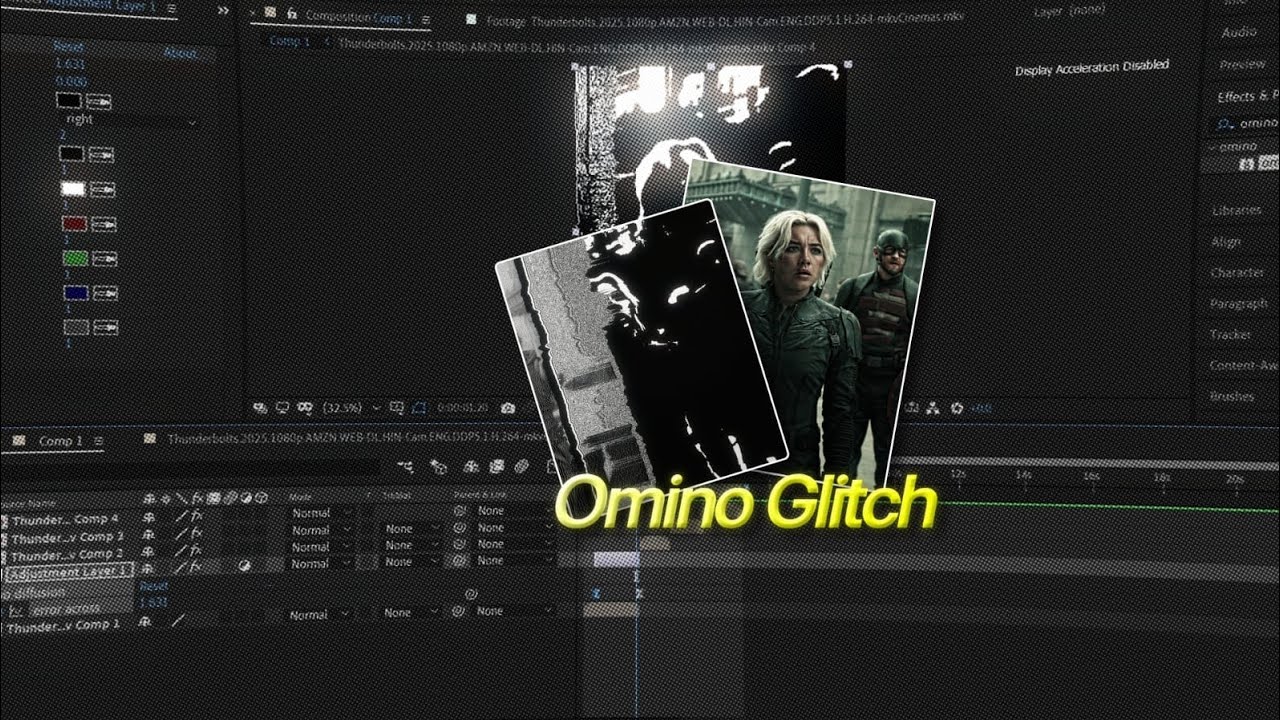The width and height of the screenshot is (1280, 720).
Task: Open the Libraries panel
Action: pos(1238,211)
